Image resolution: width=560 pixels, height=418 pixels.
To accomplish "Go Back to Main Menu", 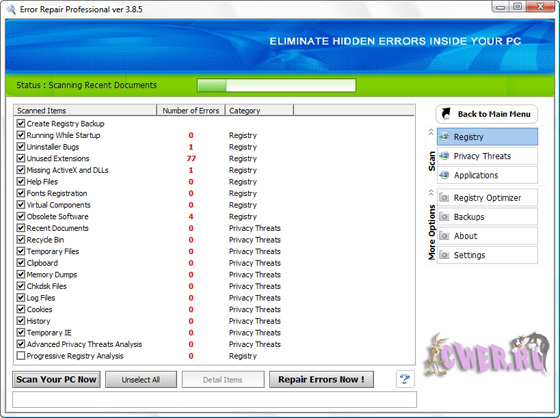I will click(486, 114).
